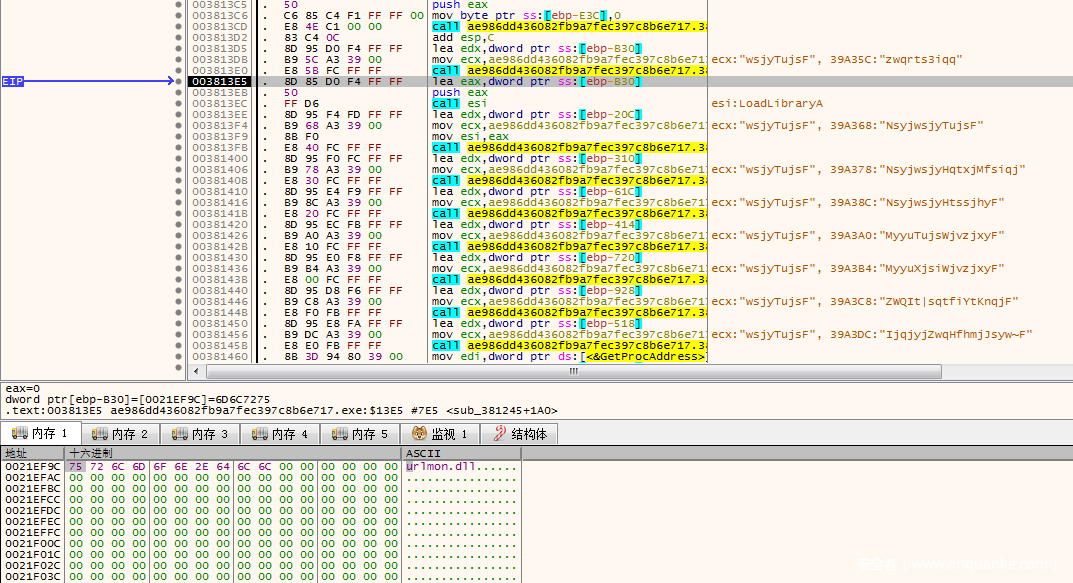Click the memory chip icon on 内存 3 tab

click(x=179, y=434)
